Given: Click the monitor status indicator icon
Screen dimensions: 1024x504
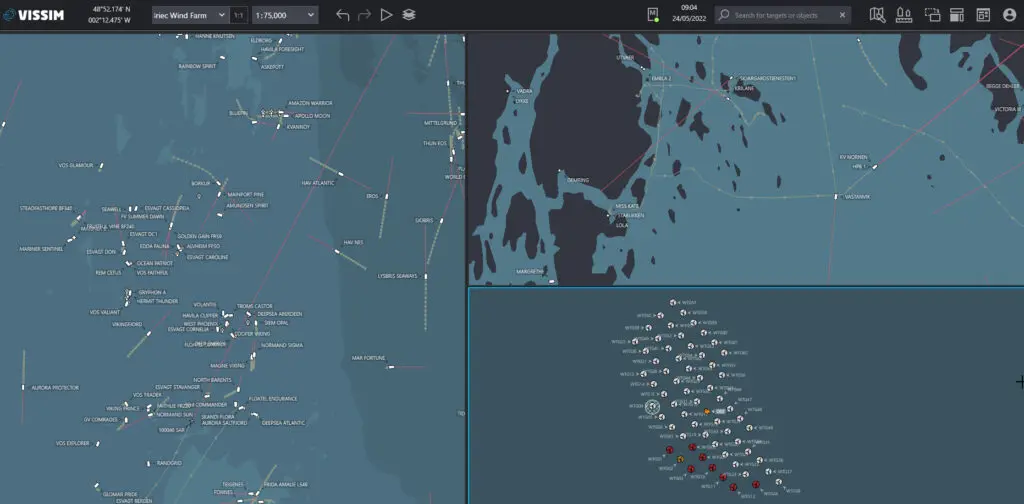Looking at the screenshot, I should tap(653, 15).
